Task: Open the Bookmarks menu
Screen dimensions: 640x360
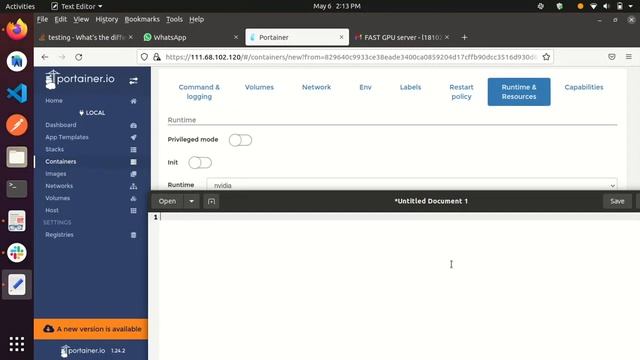Action: (x=142, y=19)
